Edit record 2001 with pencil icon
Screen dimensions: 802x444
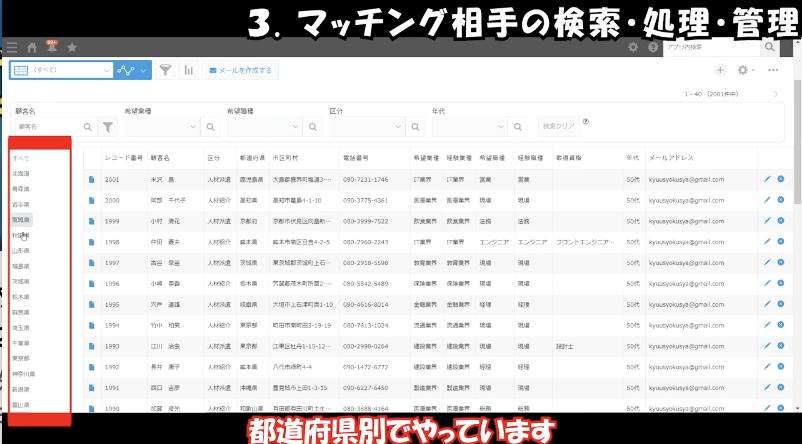[767, 179]
